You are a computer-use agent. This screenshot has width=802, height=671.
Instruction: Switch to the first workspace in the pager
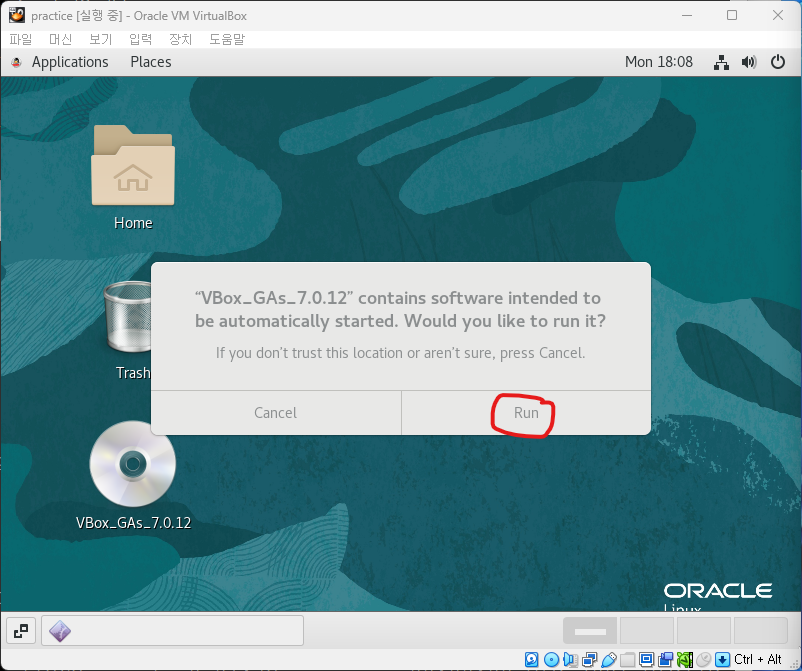point(590,631)
